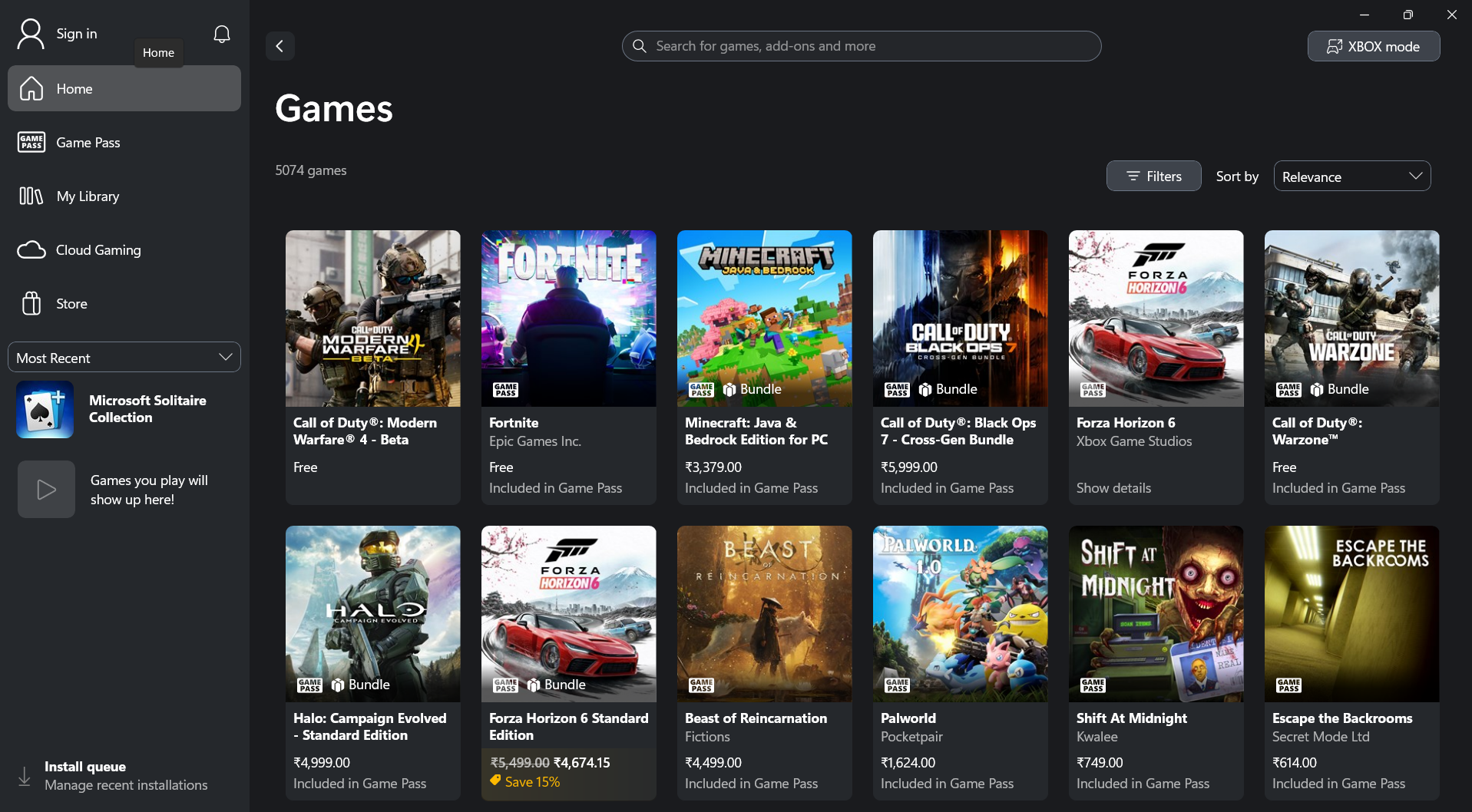Click Game Pass badge on Fortnite cover
This screenshot has width=1472, height=812.
pyautogui.click(x=505, y=390)
